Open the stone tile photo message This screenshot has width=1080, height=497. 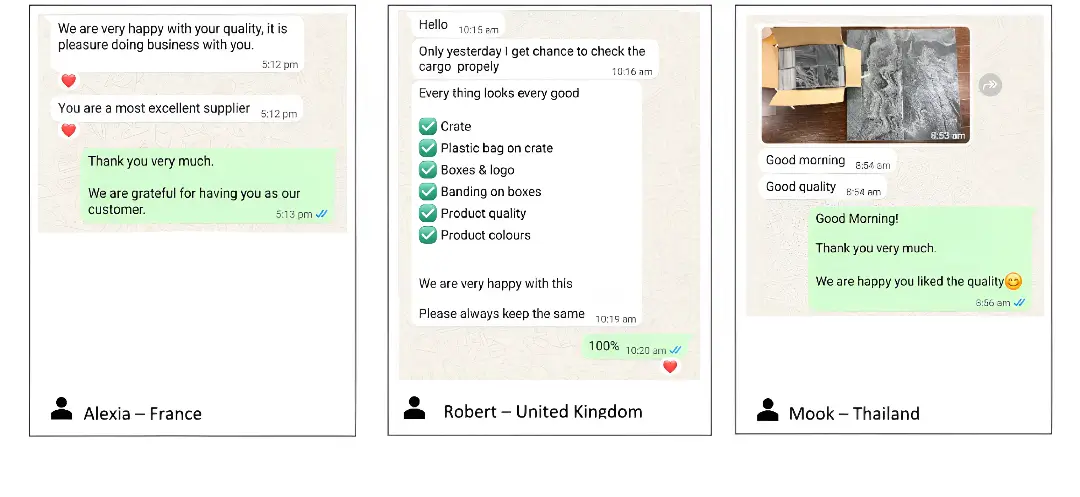click(x=865, y=85)
